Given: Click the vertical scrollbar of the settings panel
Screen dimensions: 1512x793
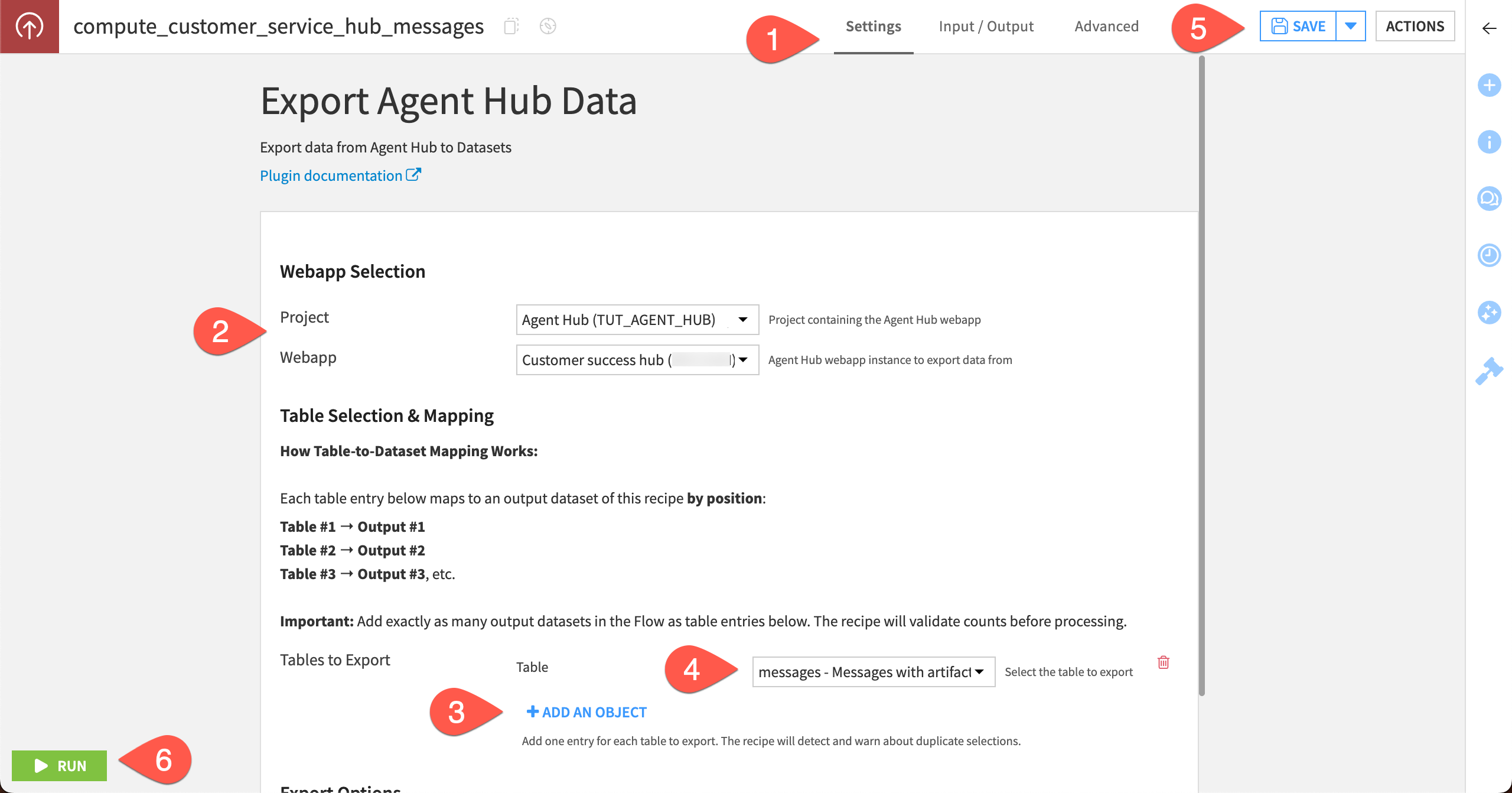Looking at the screenshot, I should click(1201, 375).
